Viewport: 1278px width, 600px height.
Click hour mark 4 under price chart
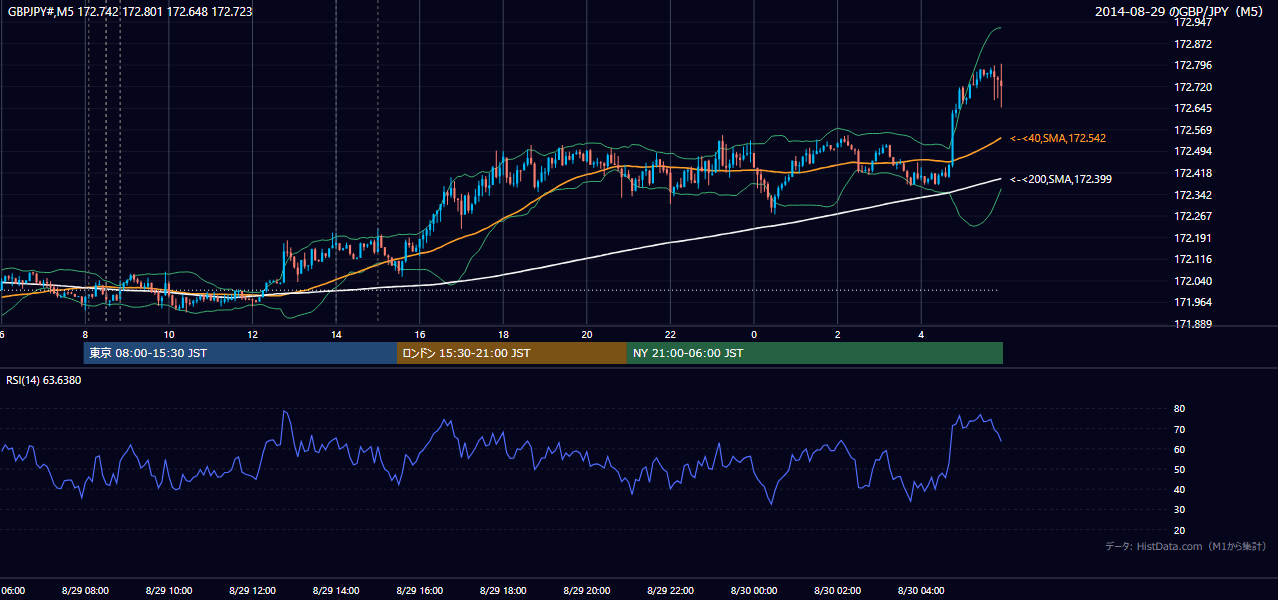(x=921, y=334)
